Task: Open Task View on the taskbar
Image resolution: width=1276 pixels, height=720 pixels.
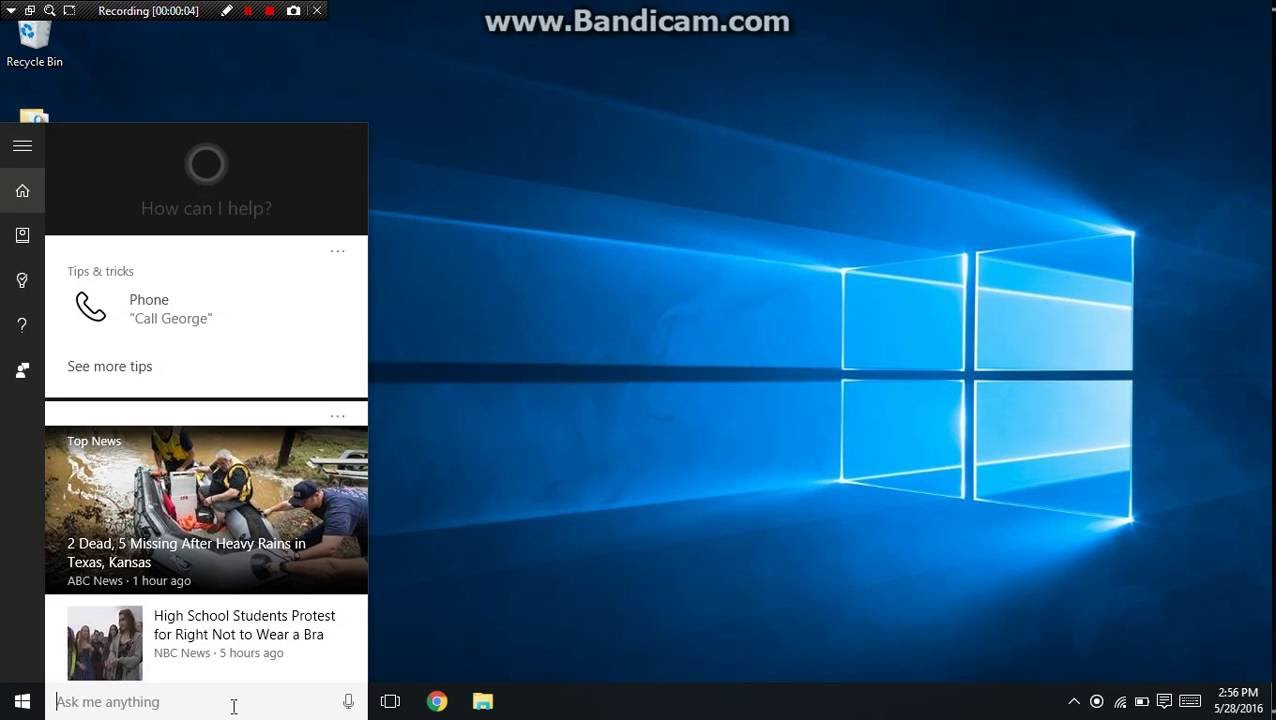Action: click(x=390, y=702)
